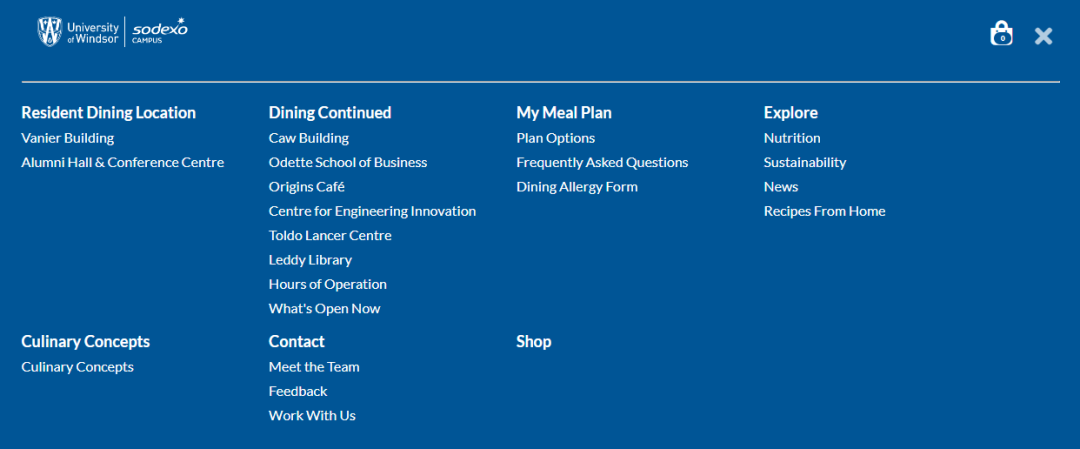This screenshot has height=449, width=1080.
Task: Open Odette School of Business page
Action: (348, 163)
